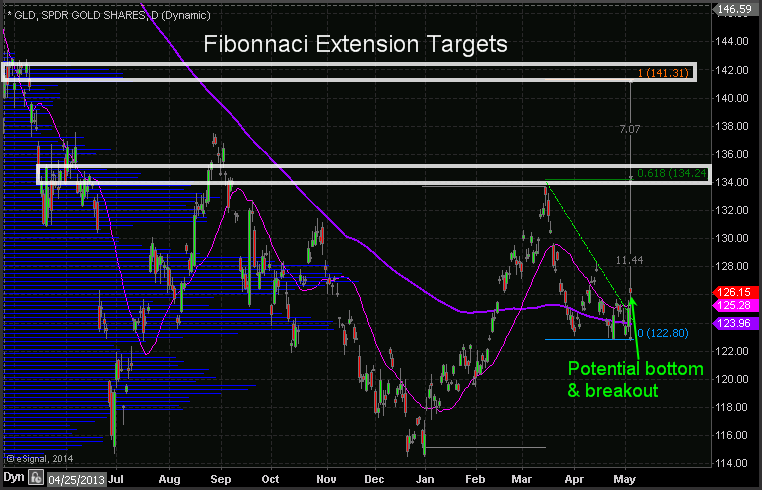Click the Potential bottom & breakout text annotation
The height and width of the screenshot is (490, 762).
tap(636, 380)
